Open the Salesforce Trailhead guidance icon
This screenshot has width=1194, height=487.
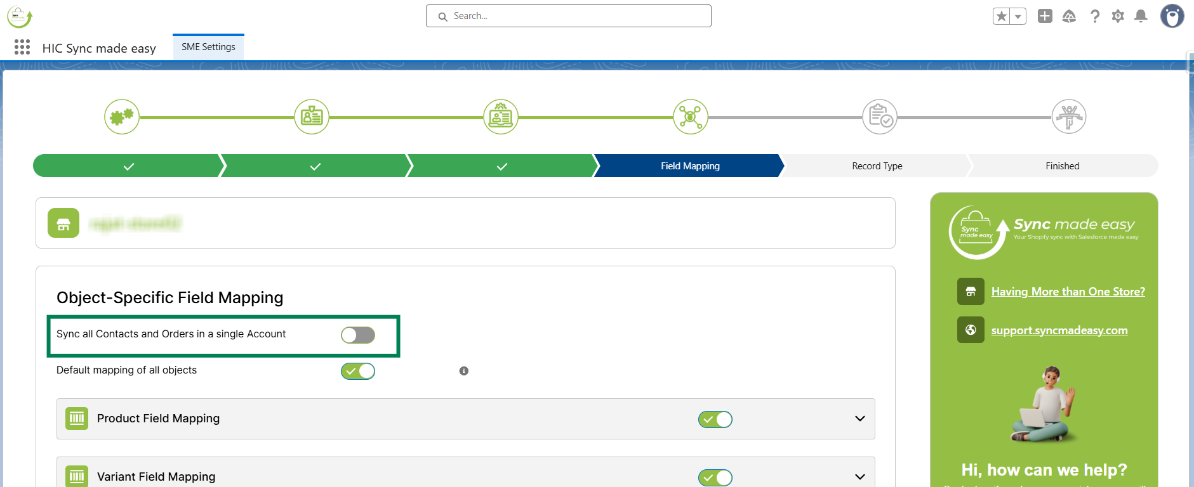click(x=1068, y=16)
